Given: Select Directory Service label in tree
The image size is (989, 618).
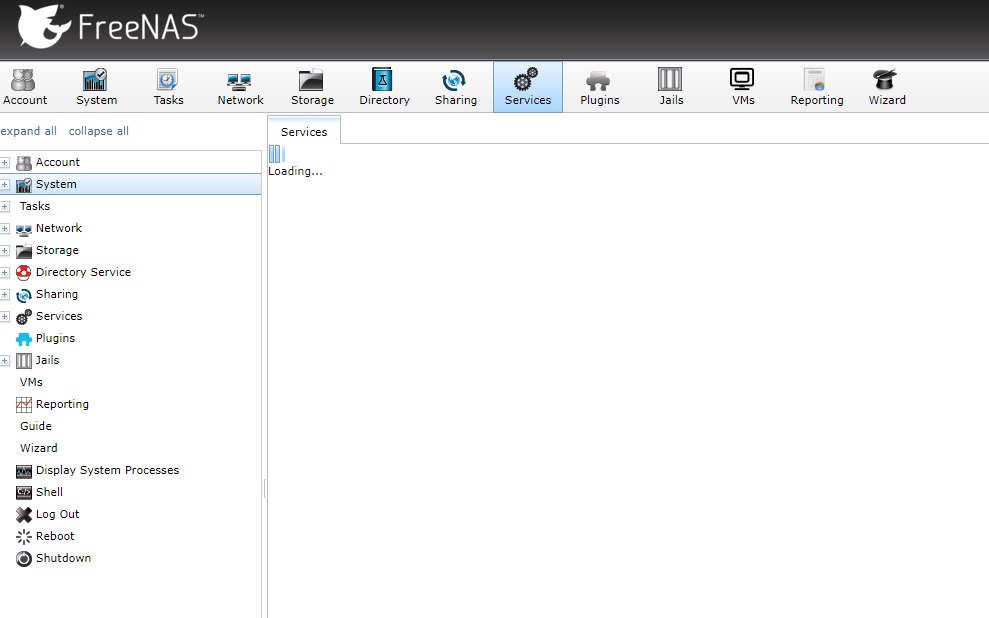Looking at the screenshot, I should [83, 272].
